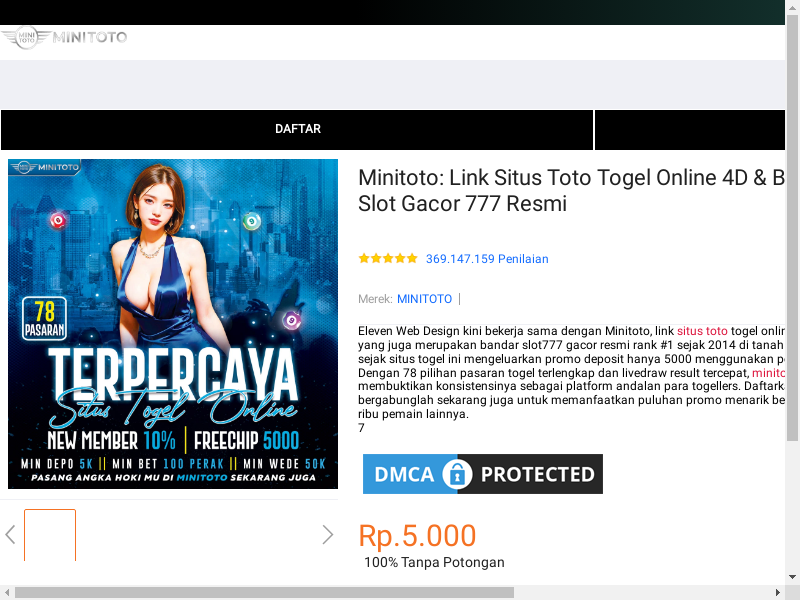800x600 pixels.
Task: Select the highlighted thumbnail under the banner
Action: click(50, 535)
